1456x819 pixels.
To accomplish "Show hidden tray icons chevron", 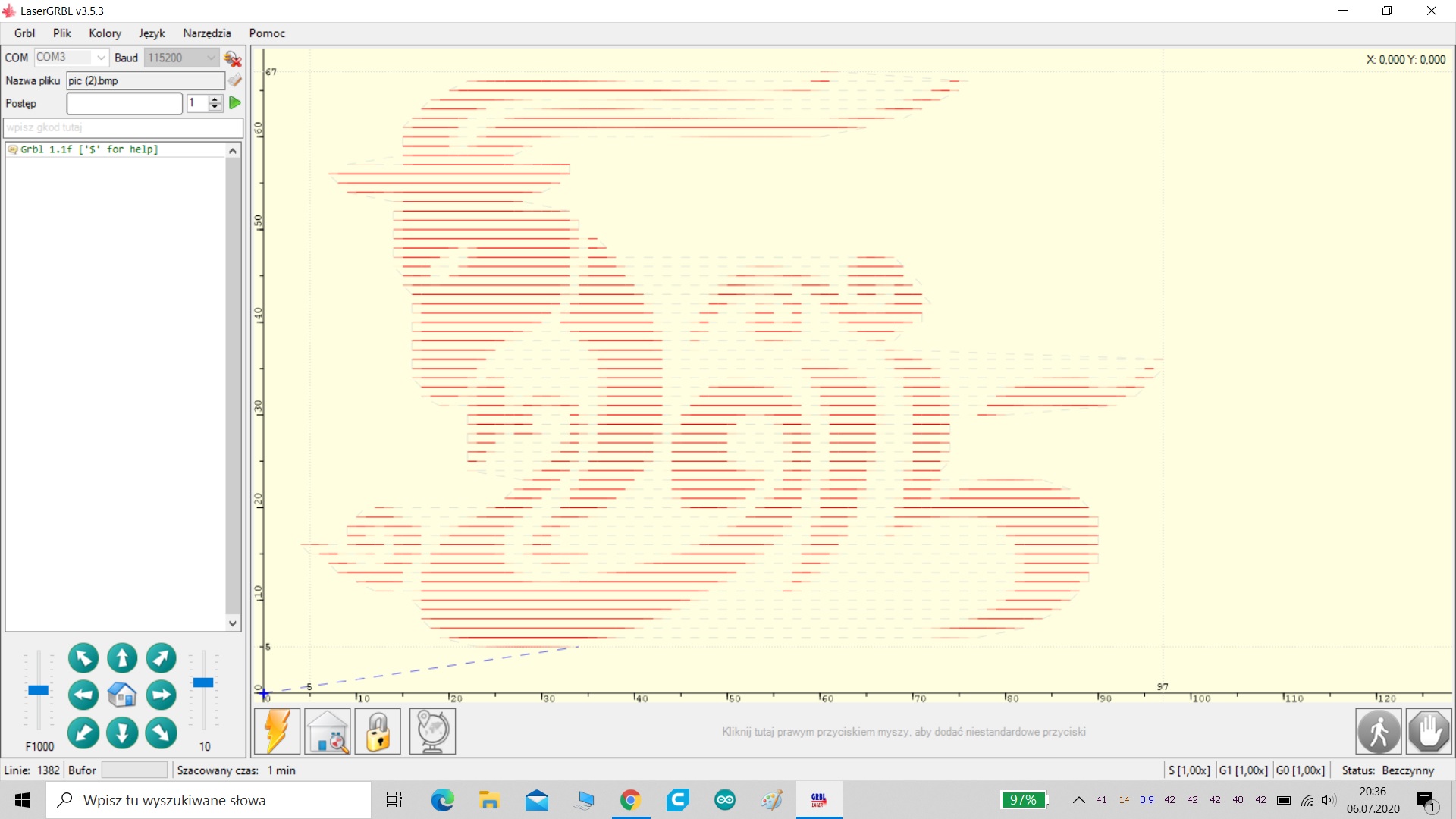I will (x=1078, y=800).
